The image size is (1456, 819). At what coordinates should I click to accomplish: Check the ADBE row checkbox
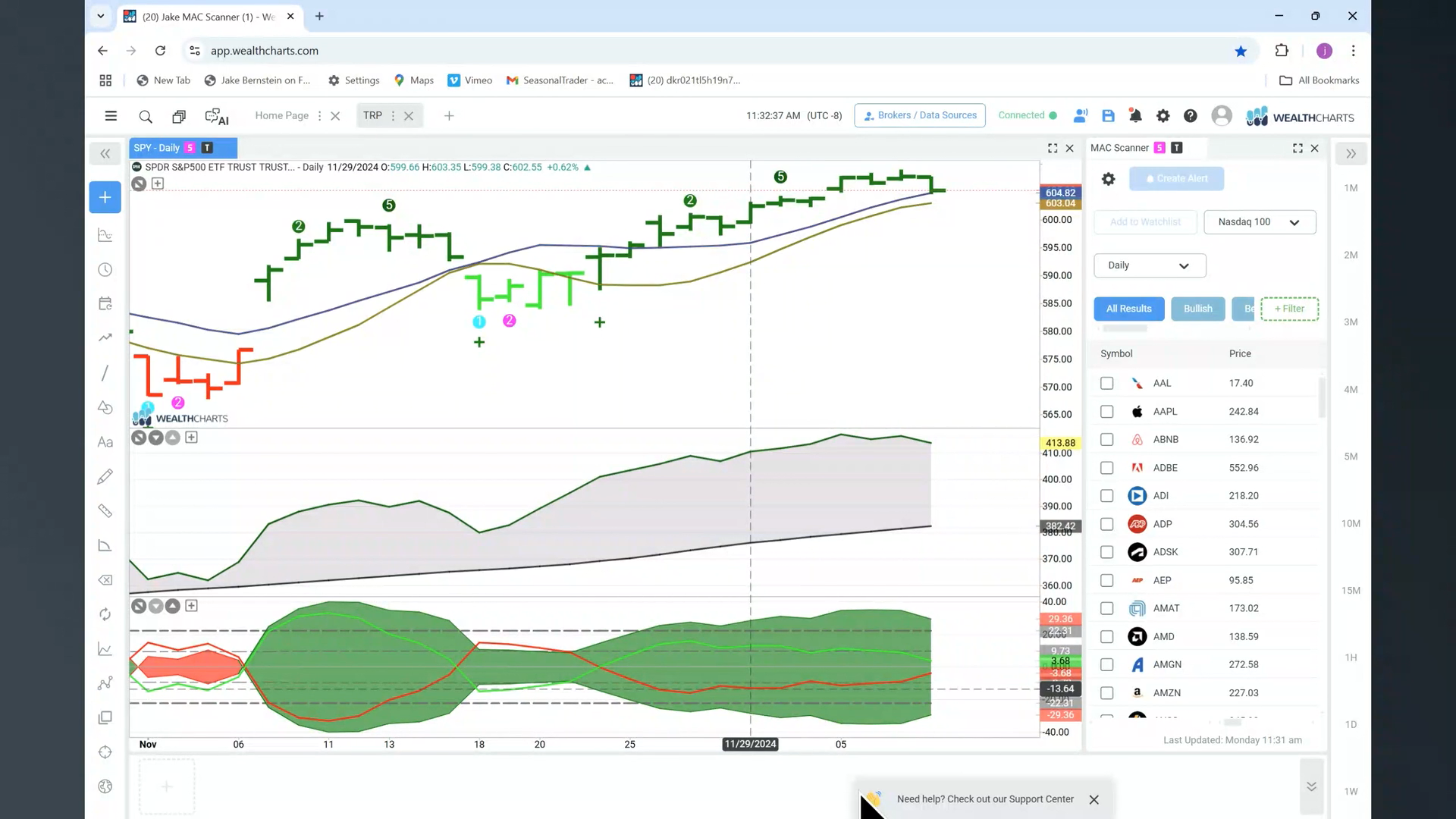[1107, 468]
